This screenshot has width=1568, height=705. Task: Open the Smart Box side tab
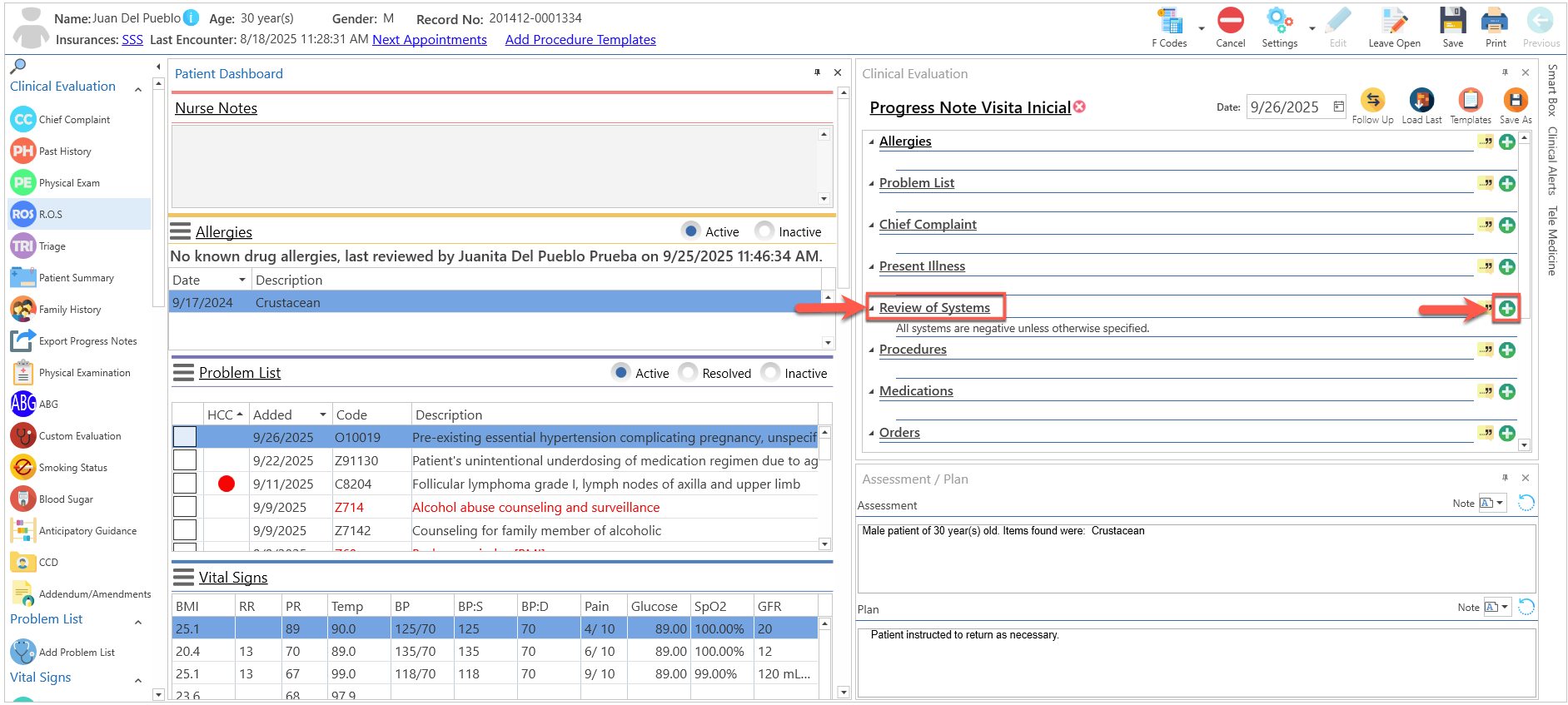1552,90
